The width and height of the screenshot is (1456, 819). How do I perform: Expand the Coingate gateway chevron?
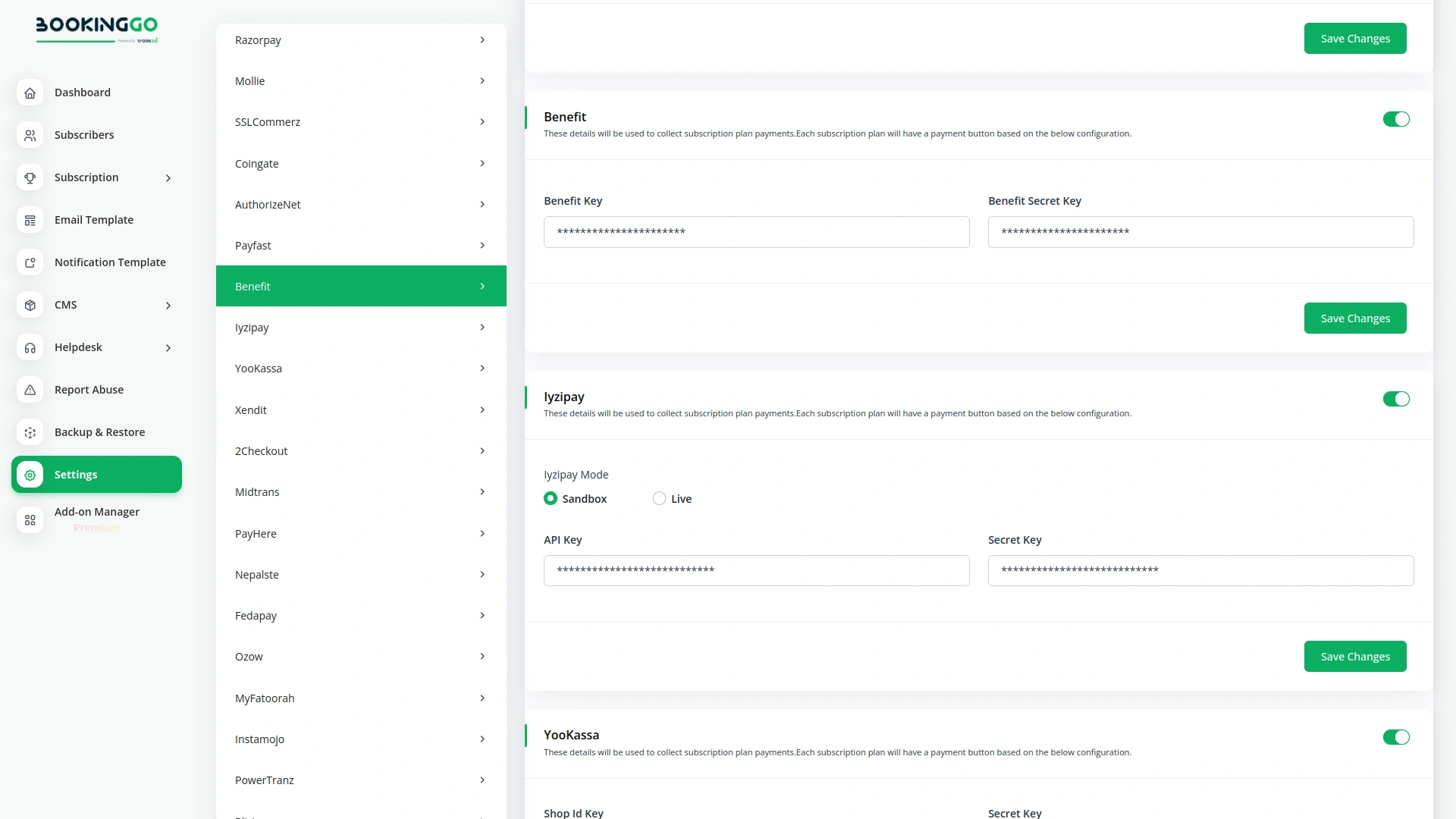(483, 163)
